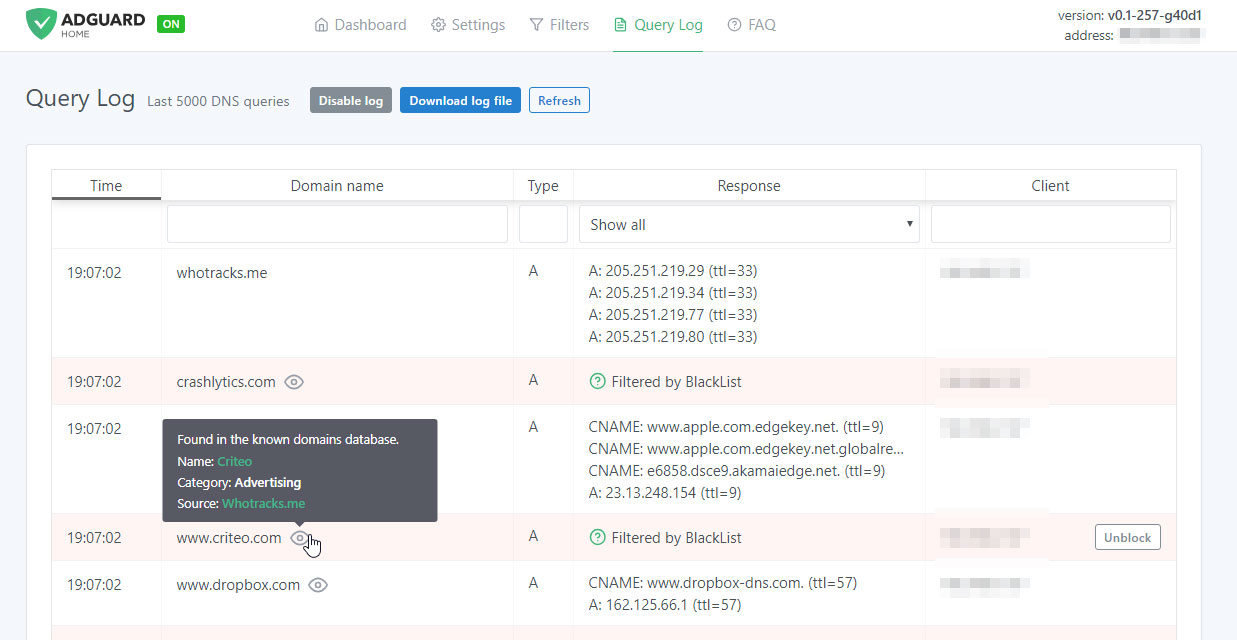Focus the Type filter input box
Image resolution: width=1237 pixels, height=640 pixels.
pyautogui.click(x=543, y=225)
